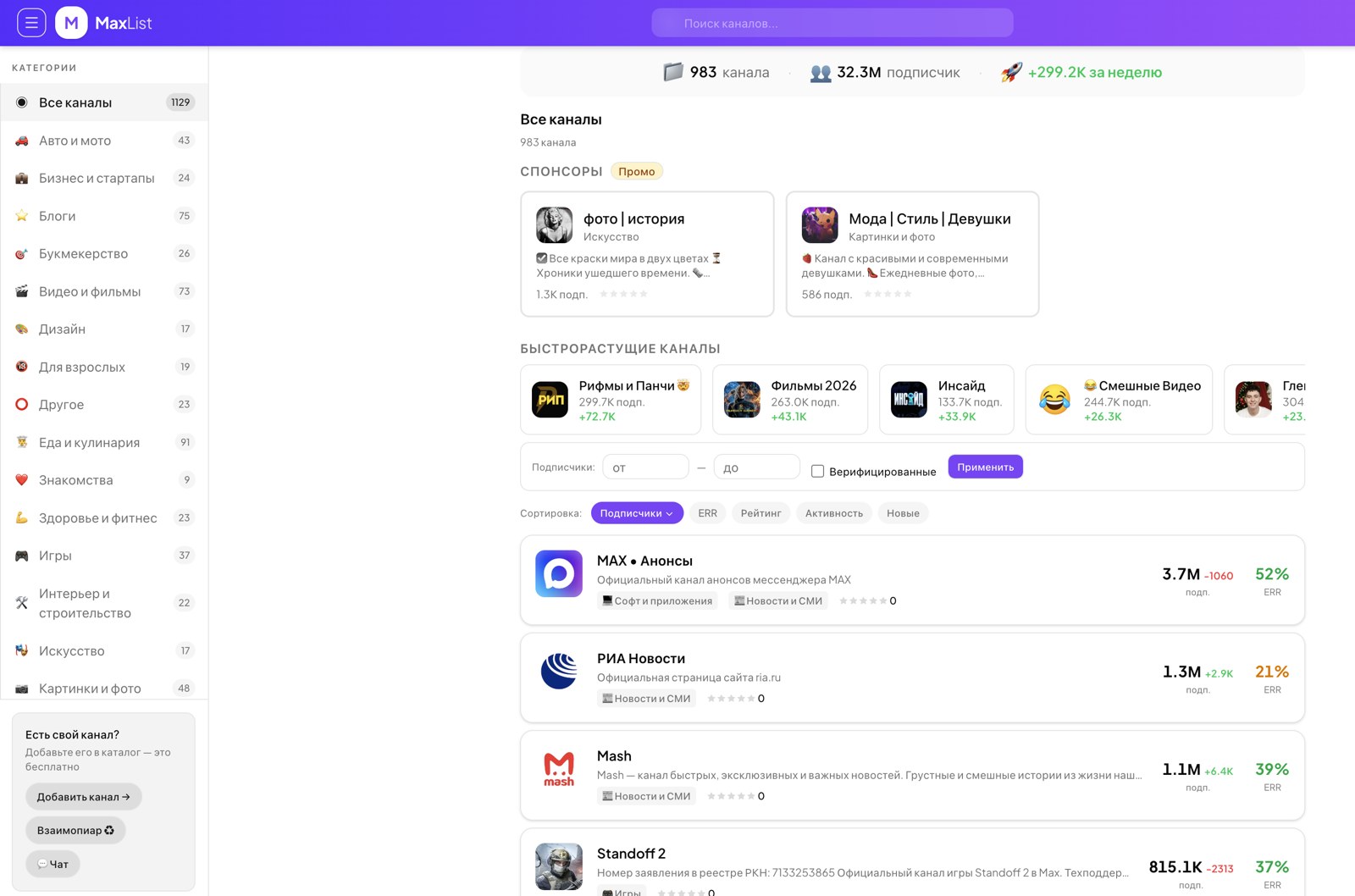Open the Подписчики sort dropdown
1355x896 pixels.
pyautogui.click(x=637, y=513)
